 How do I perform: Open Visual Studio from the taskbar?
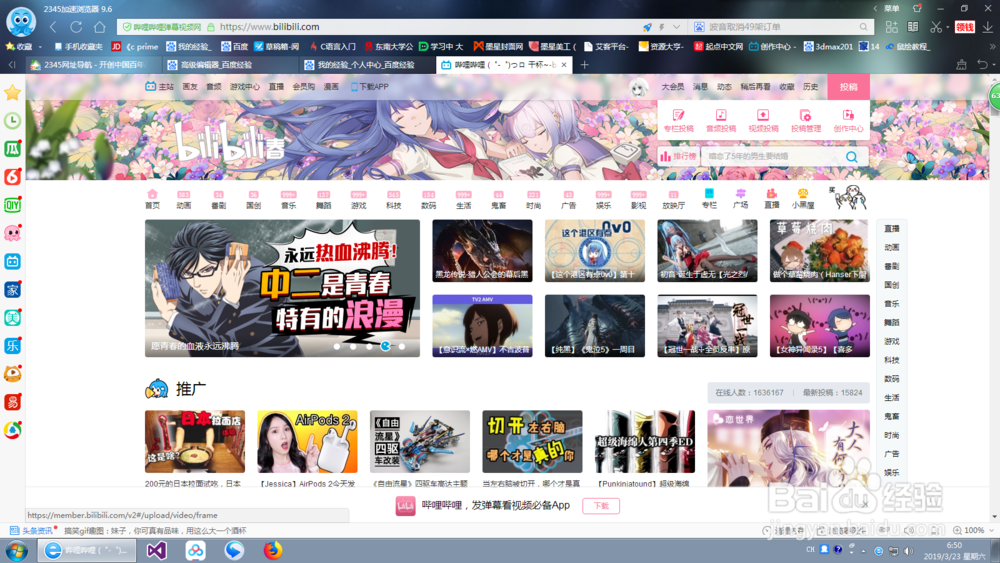[x=156, y=550]
